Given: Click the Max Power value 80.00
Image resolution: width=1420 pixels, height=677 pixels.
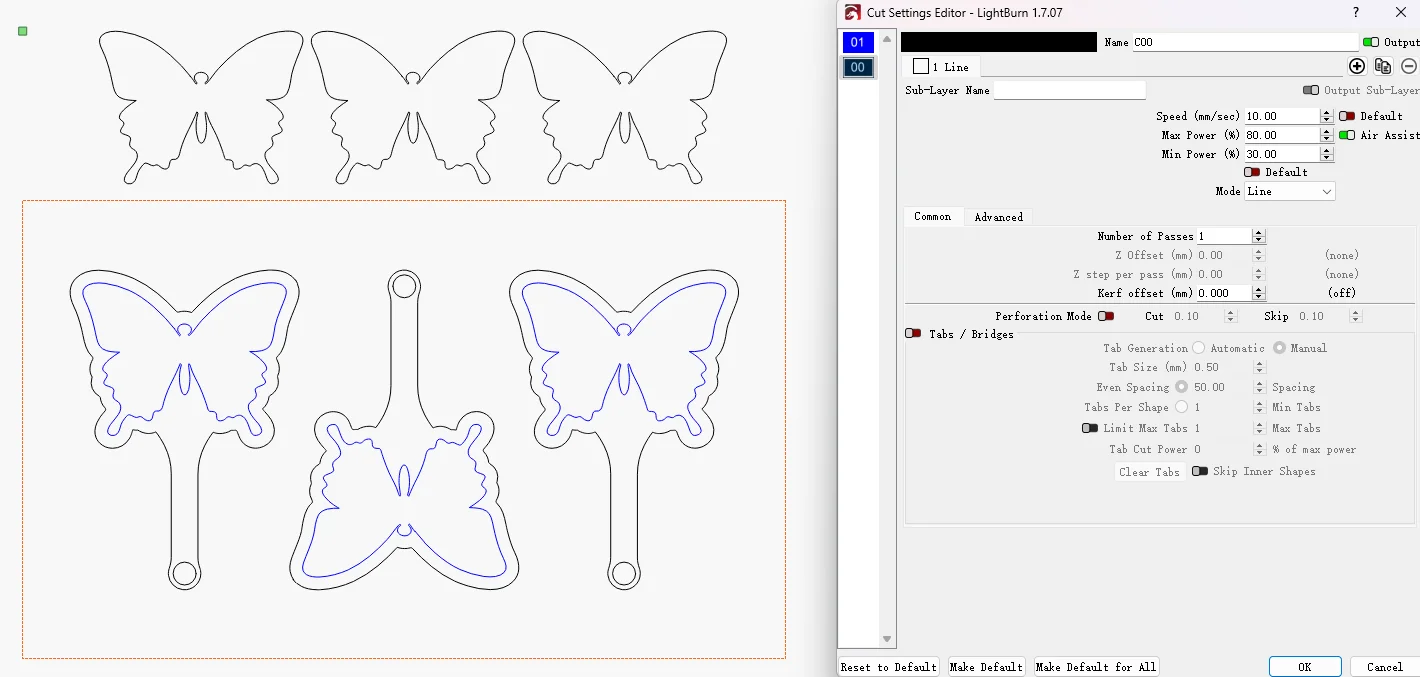Looking at the screenshot, I should [1282, 135].
